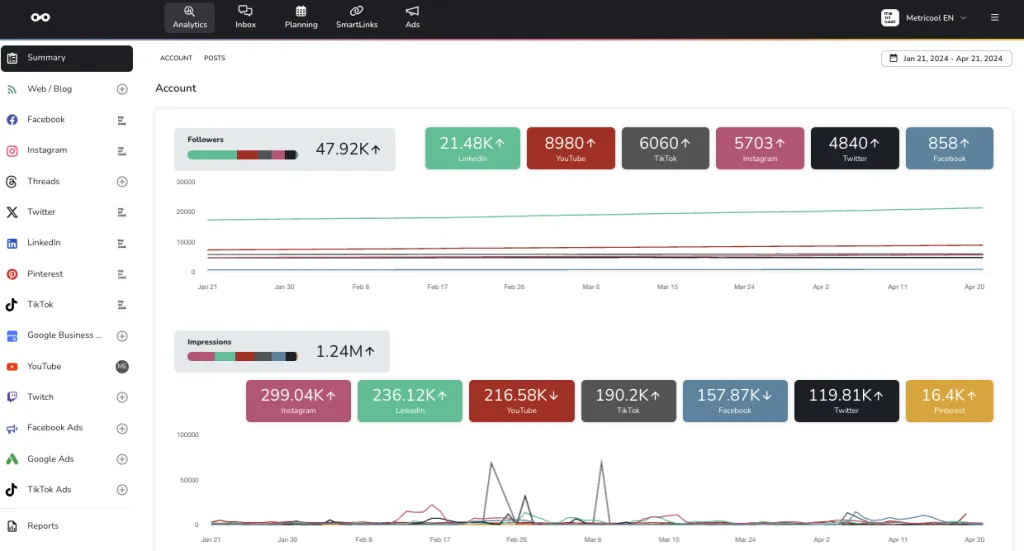The image size is (1024, 551).
Task: Switch to the ACCOUNT tab
Action: [176, 58]
